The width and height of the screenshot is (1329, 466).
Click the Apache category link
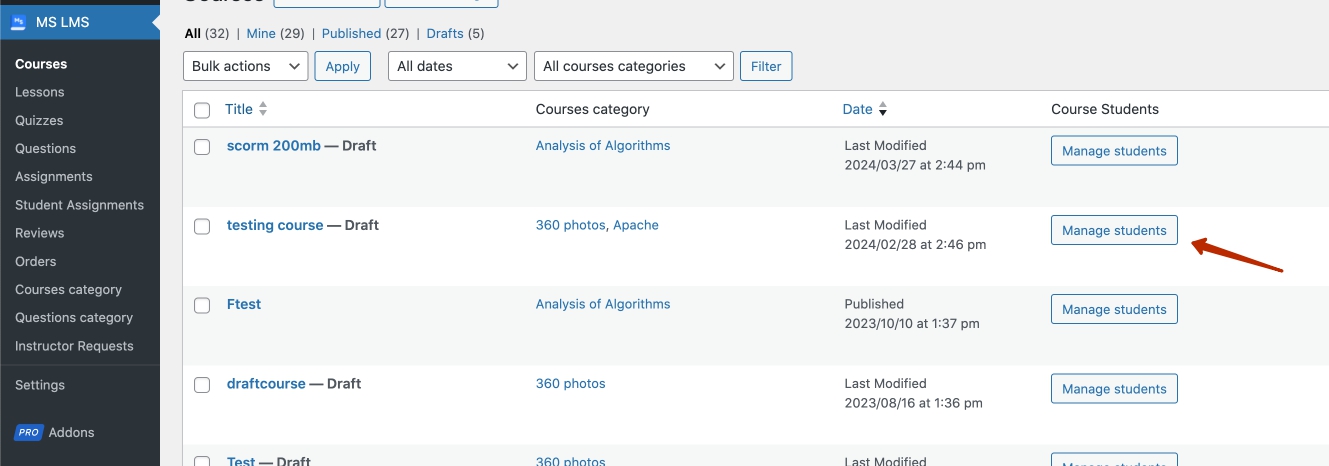(636, 225)
